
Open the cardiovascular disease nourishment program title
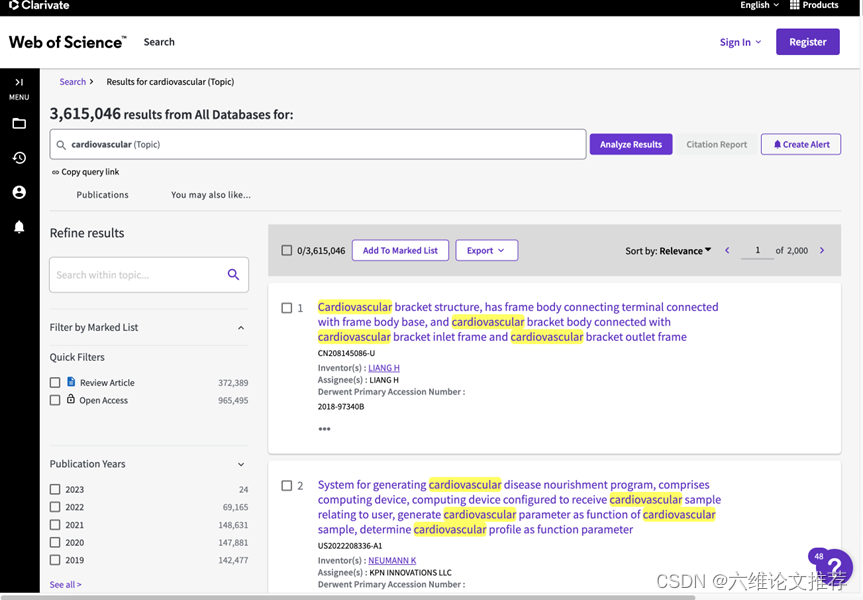pyautogui.click(x=519, y=507)
